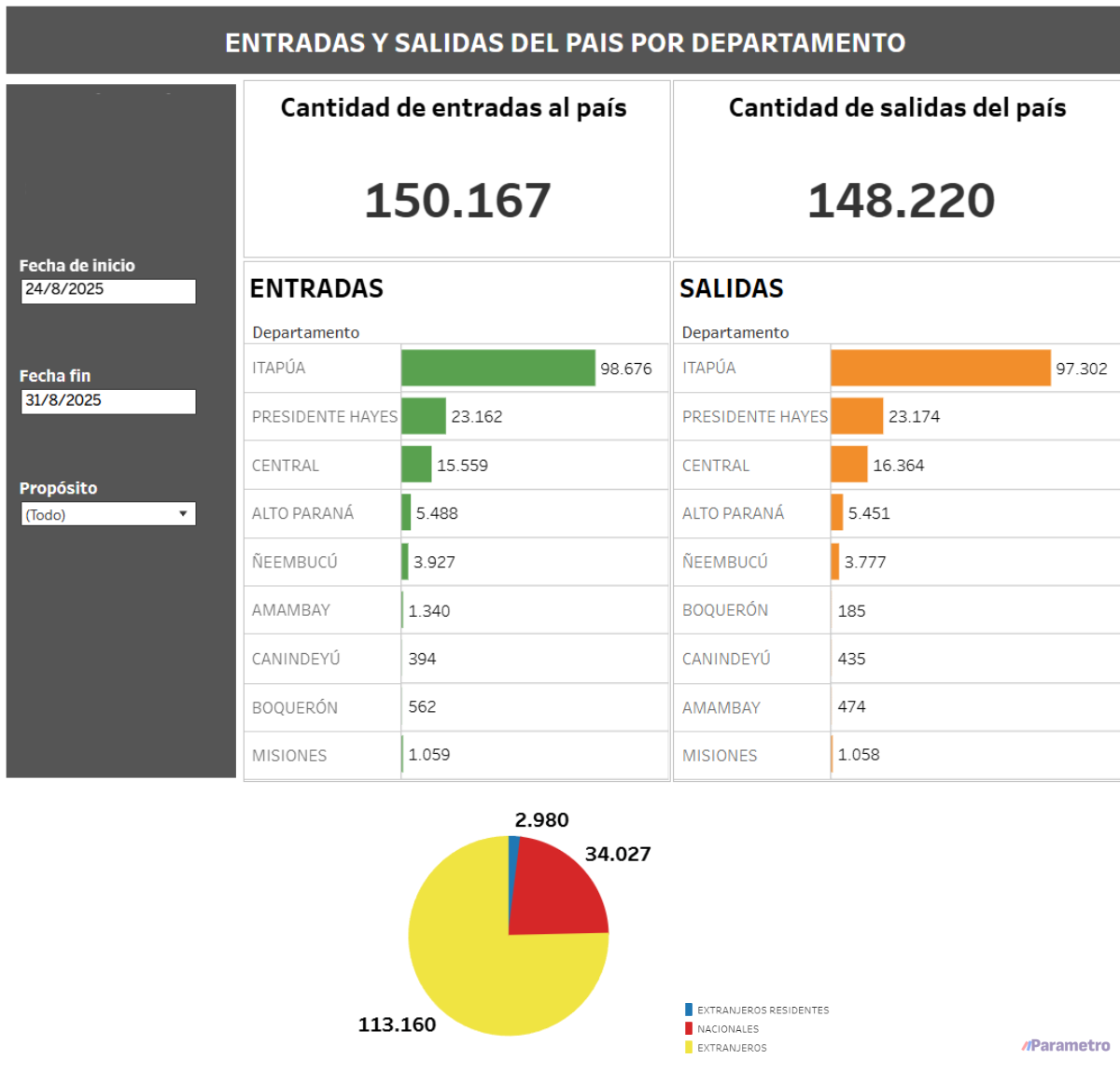Select green PRESIDENTE HAYES entradas bar
Viewport: 1120px width, 1073px height.
(x=424, y=416)
